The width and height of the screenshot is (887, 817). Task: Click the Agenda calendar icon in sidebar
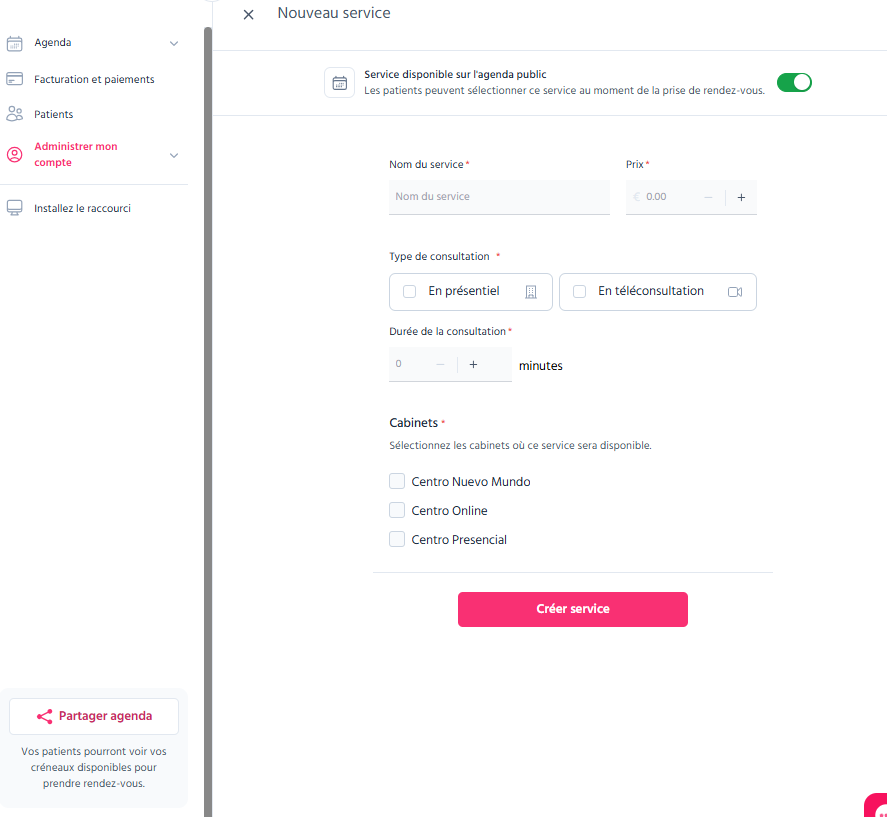point(15,44)
